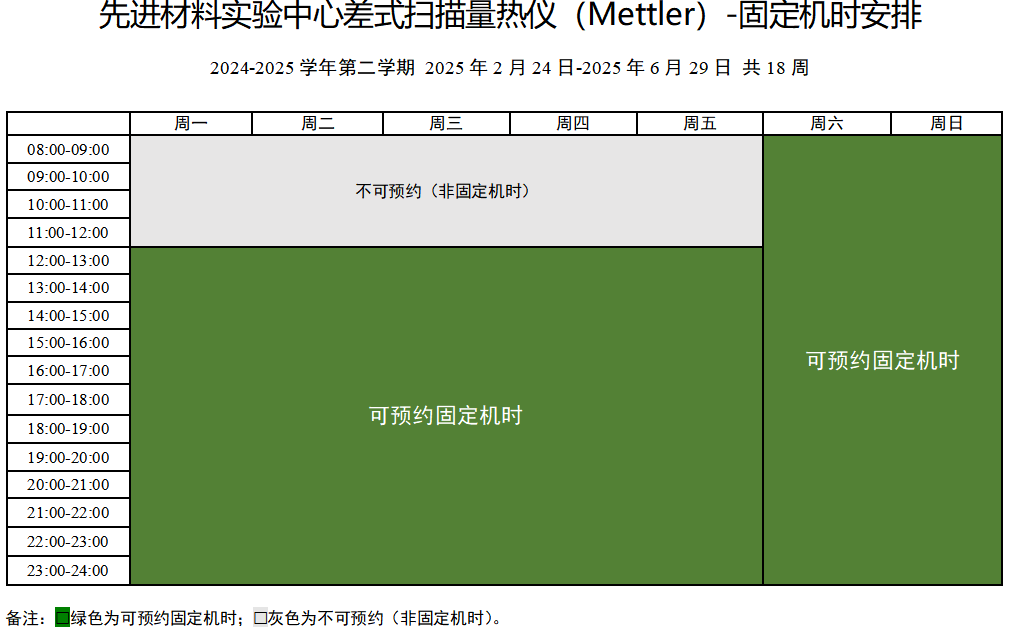This screenshot has width=1009, height=627.
Task: Select the 12:00-13:00 time slot label
Action: coord(68,261)
